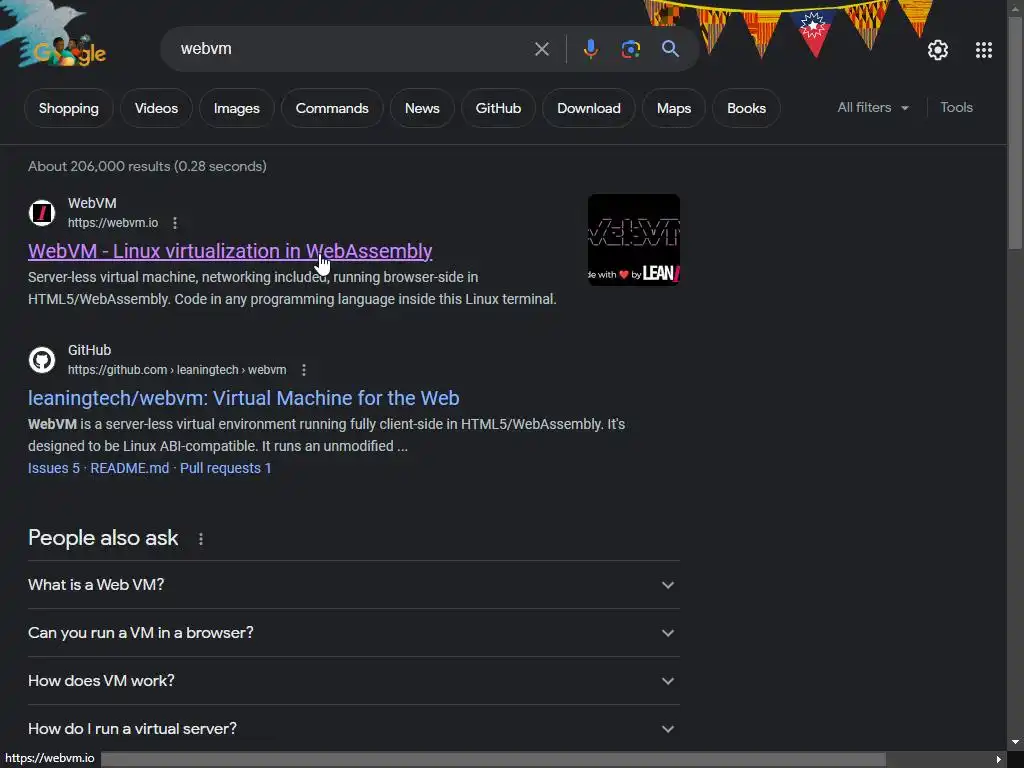
Task: Open more options for webvm.io result
Action: point(174,223)
